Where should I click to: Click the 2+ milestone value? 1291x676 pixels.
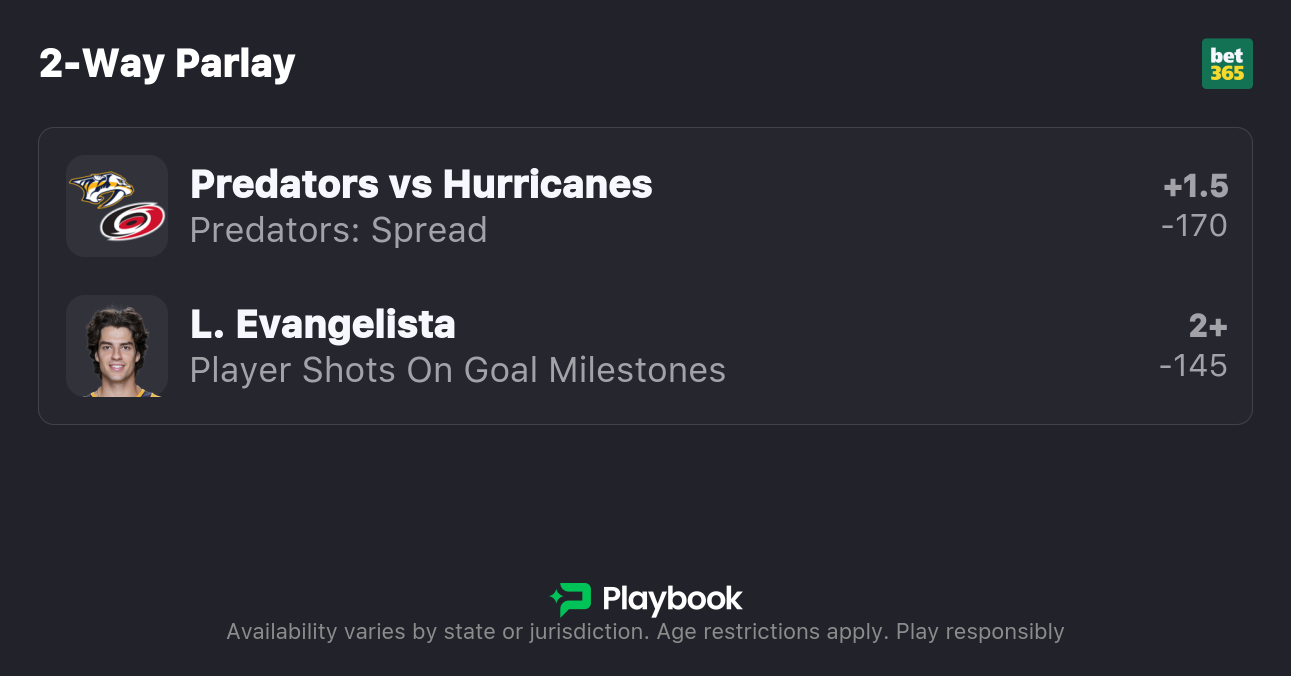1207,326
